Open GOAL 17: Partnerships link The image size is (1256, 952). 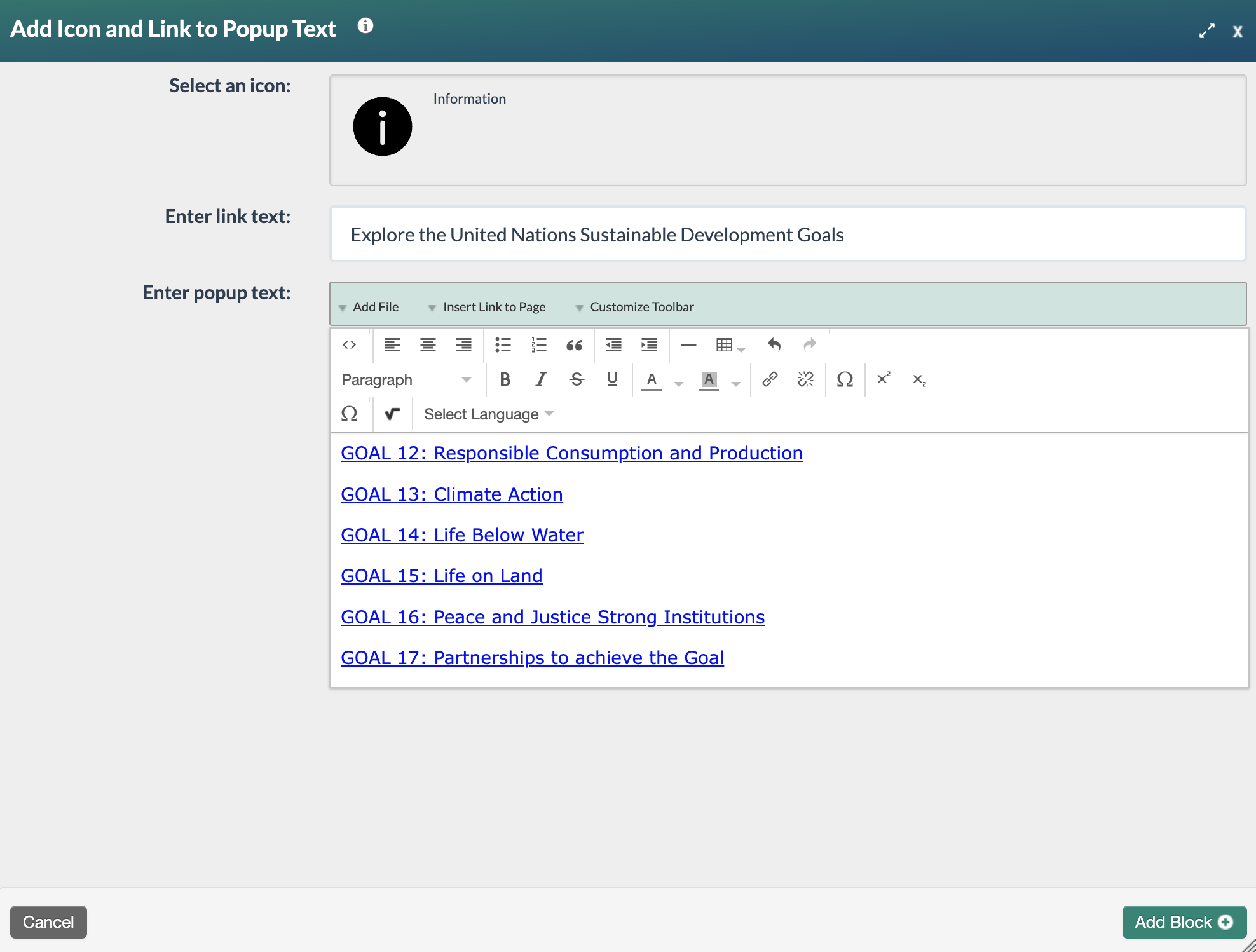tap(532, 658)
